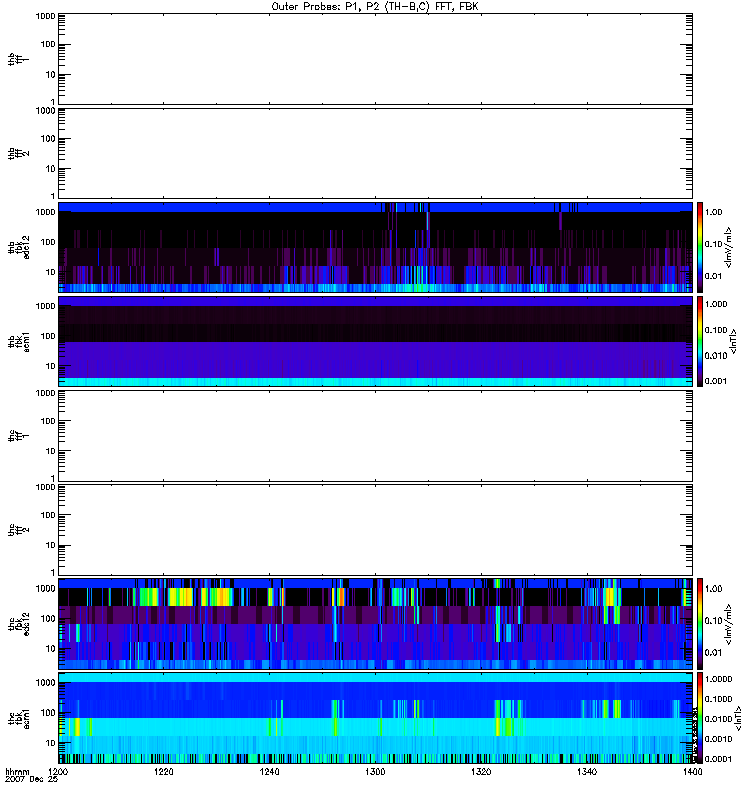Click the "<|nT|>" unit beside thb scm1 color bar
This screenshot has height=800, width=750.
[x=734, y=341]
